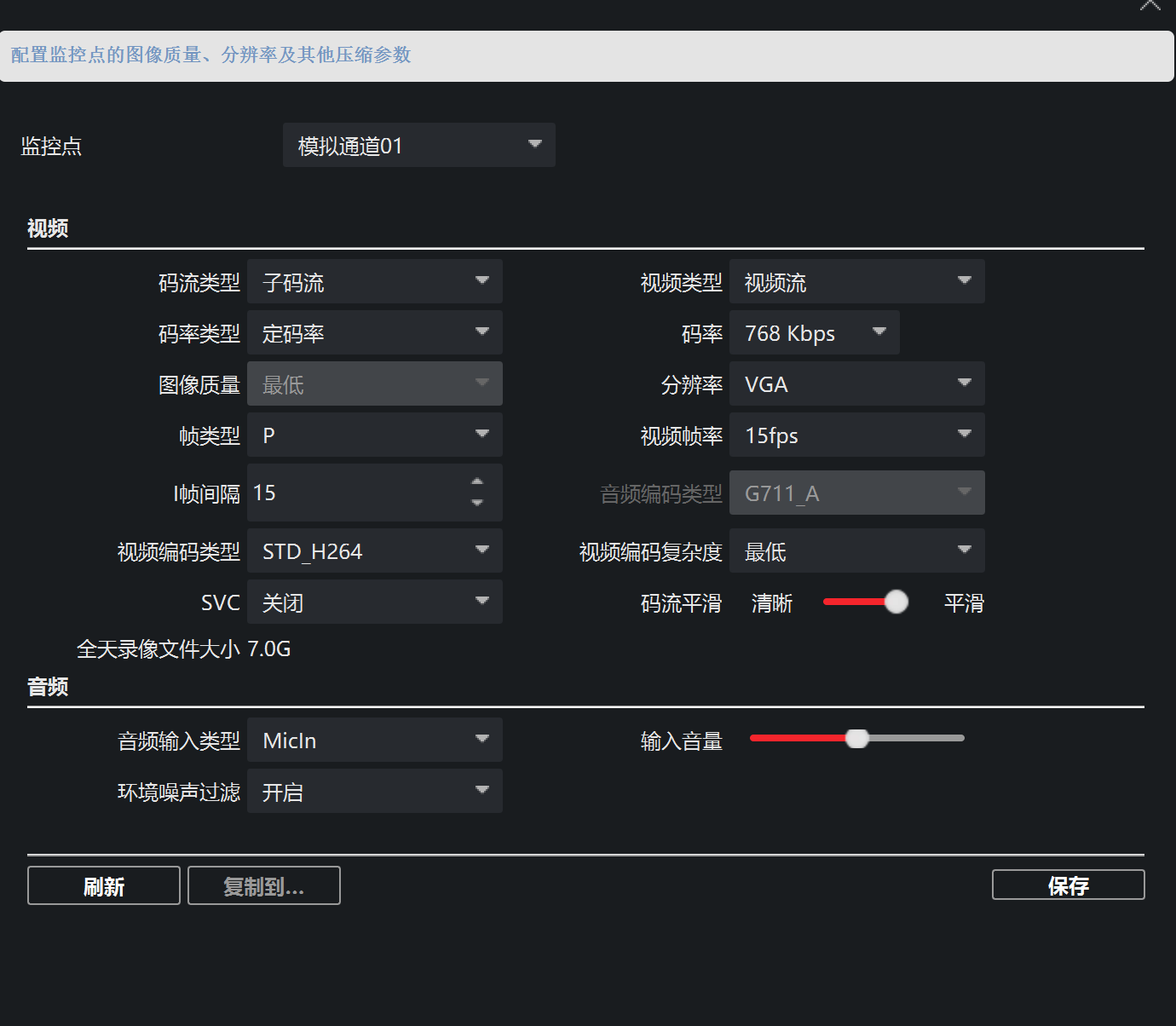Expand the 视频编码复杂度 dropdown

(x=856, y=551)
